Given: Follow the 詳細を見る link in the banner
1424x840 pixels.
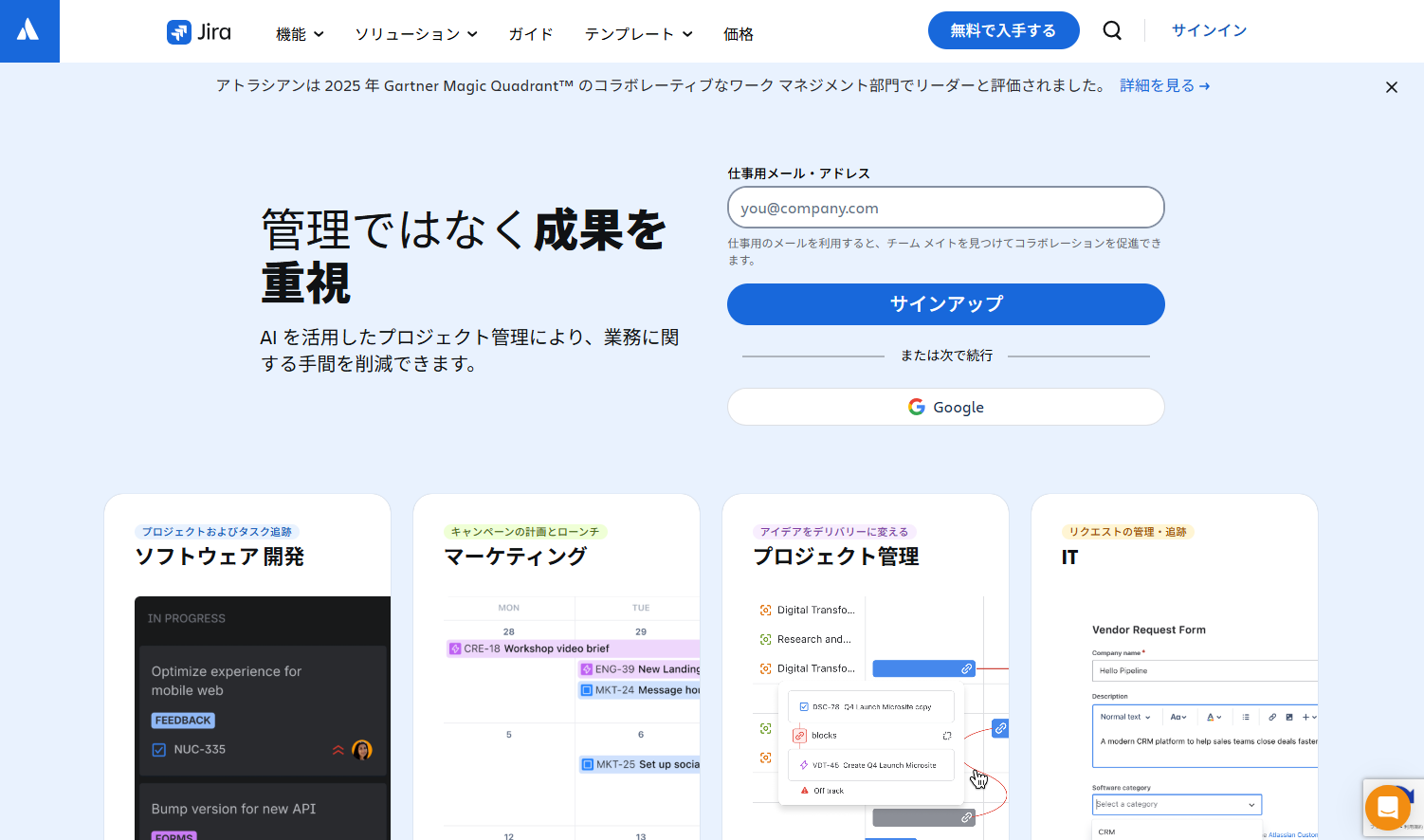Looking at the screenshot, I should coord(1164,85).
